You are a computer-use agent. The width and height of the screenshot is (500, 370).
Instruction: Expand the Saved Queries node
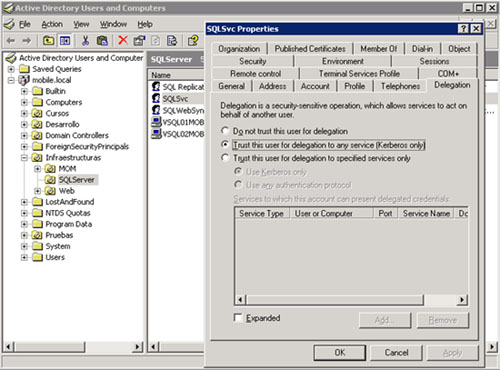coord(11,69)
